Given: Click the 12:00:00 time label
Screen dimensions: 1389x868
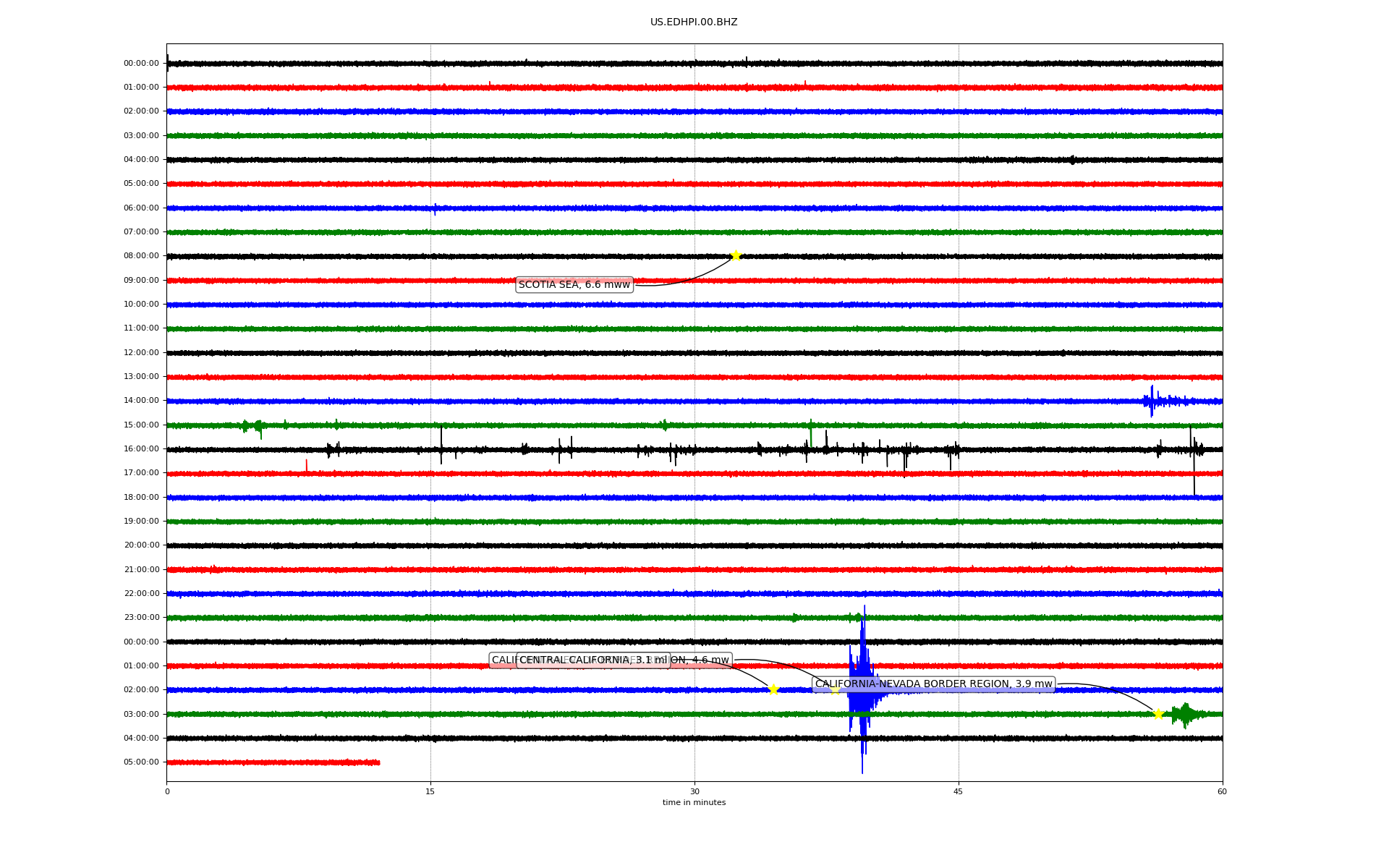Looking at the screenshot, I should pos(141,353).
